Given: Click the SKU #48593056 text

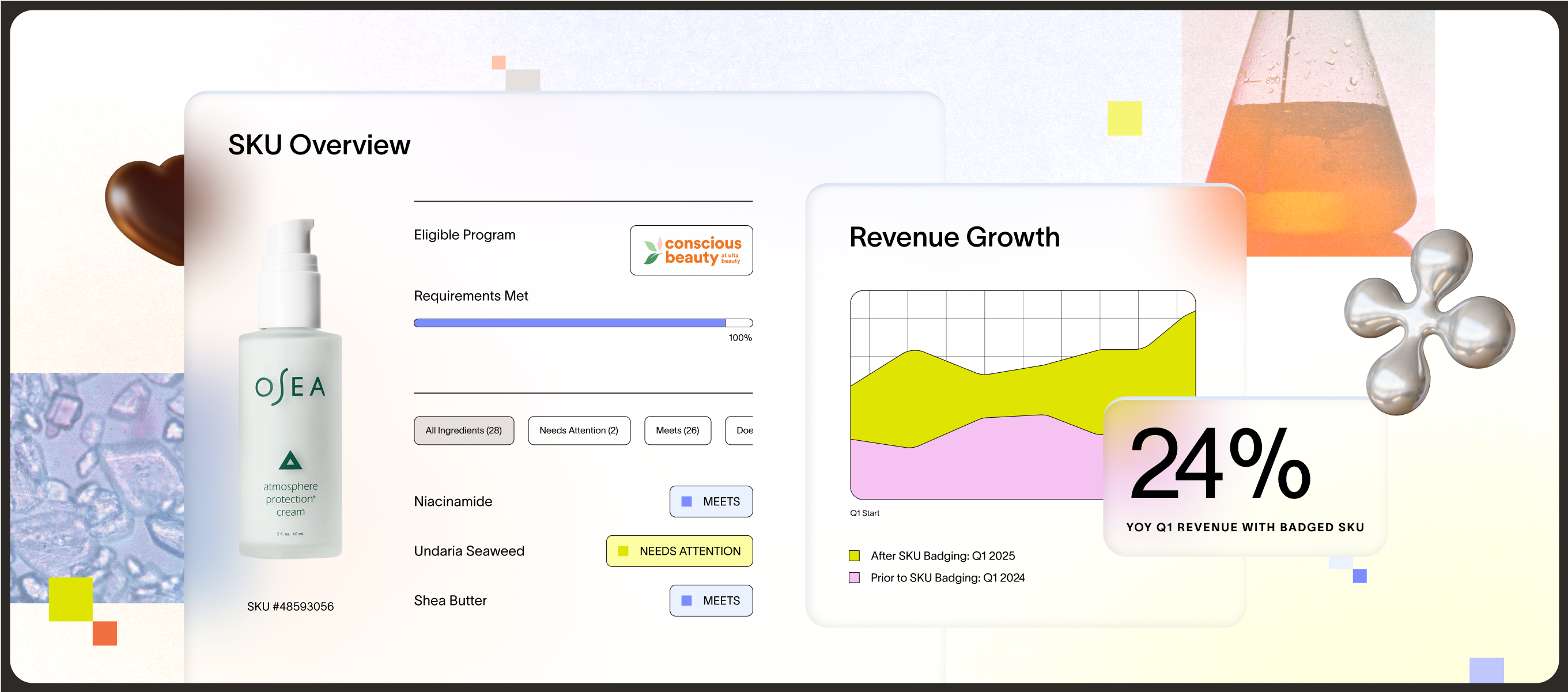Looking at the screenshot, I should (x=290, y=607).
